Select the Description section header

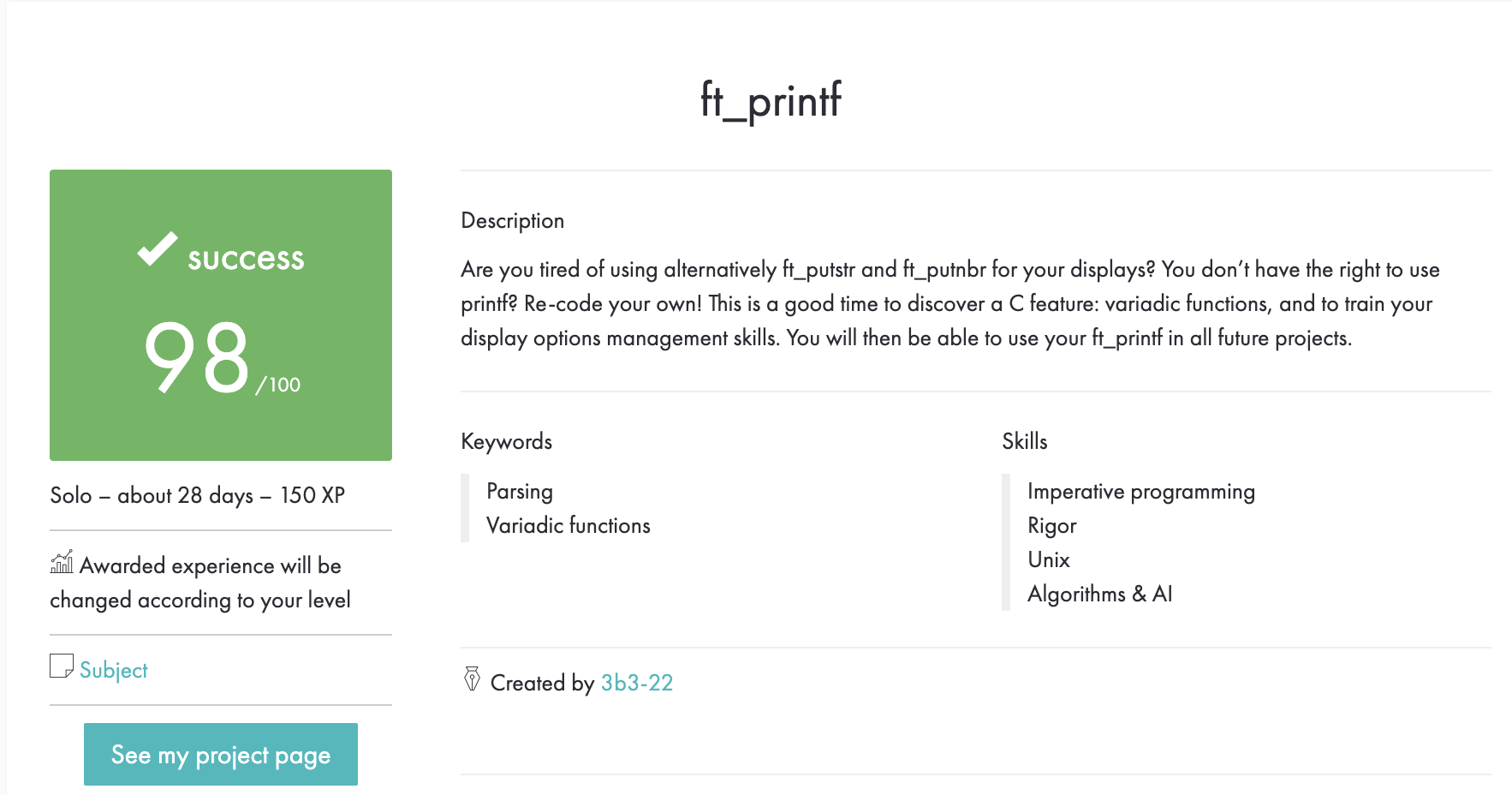tap(513, 220)
